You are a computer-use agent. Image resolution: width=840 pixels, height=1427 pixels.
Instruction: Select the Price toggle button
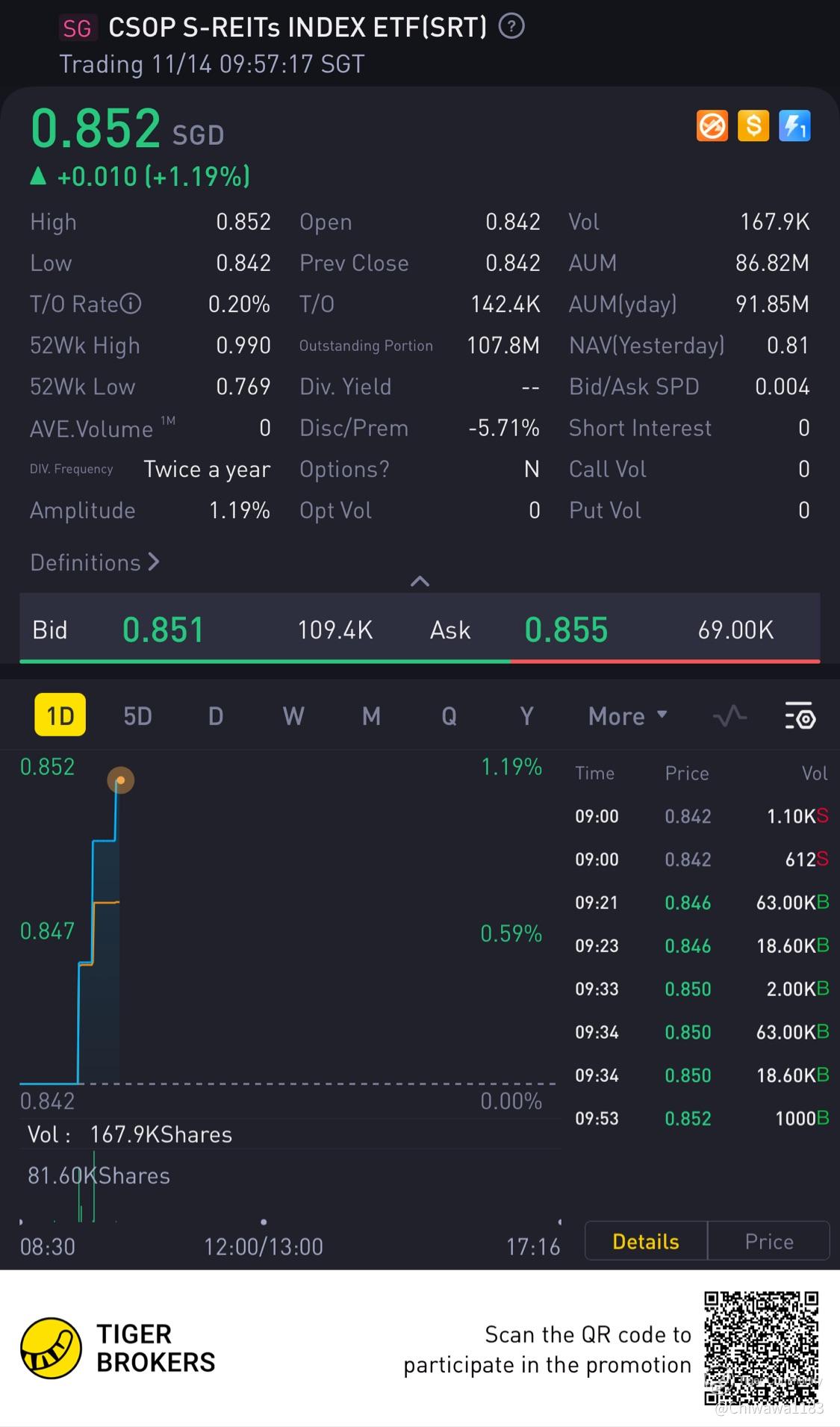point(769,1241)
